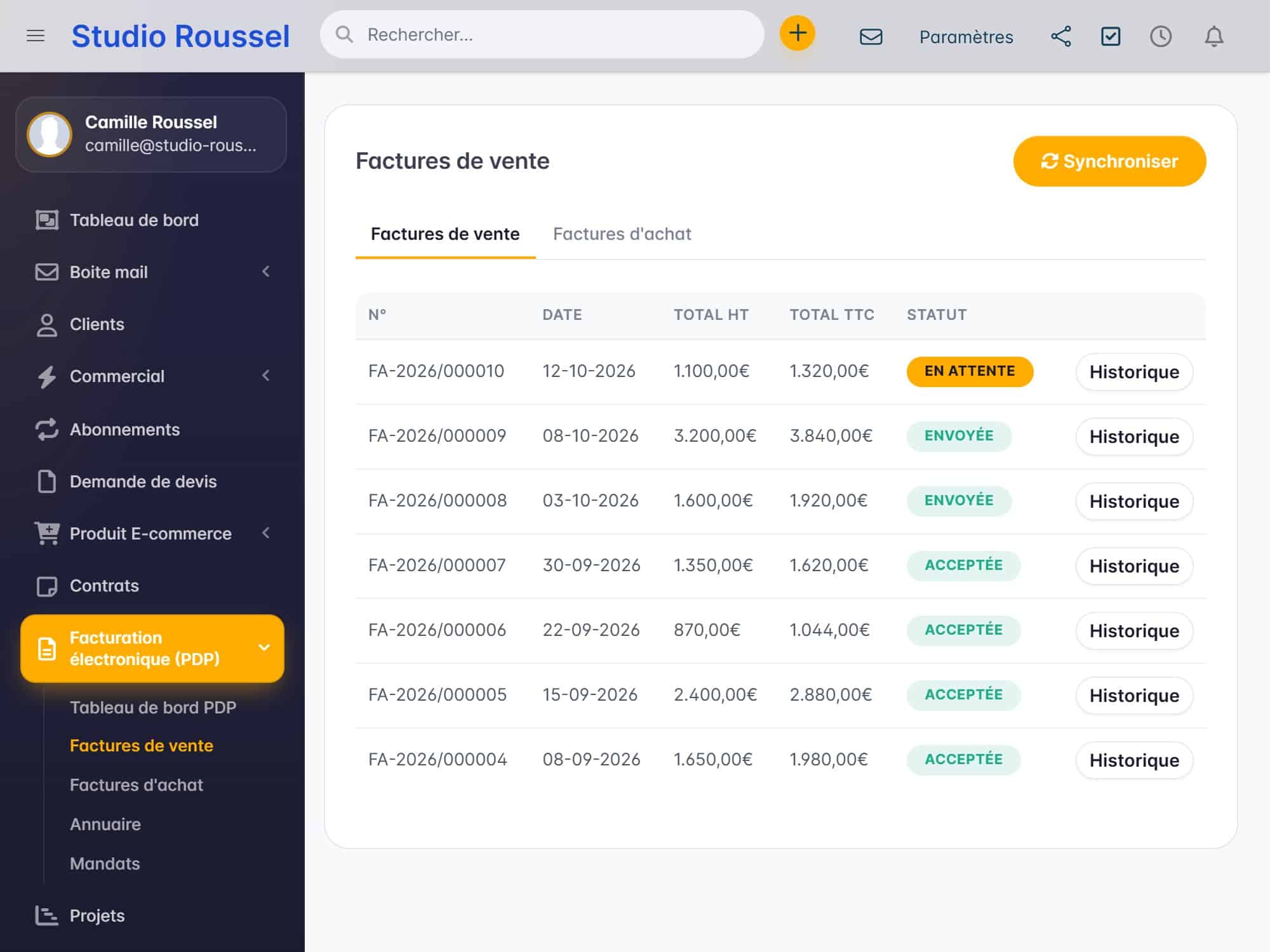This screenshot has width=1270, height=952.
Task: Click the total HT 870,00€
Action: click(x=707, y=630)
